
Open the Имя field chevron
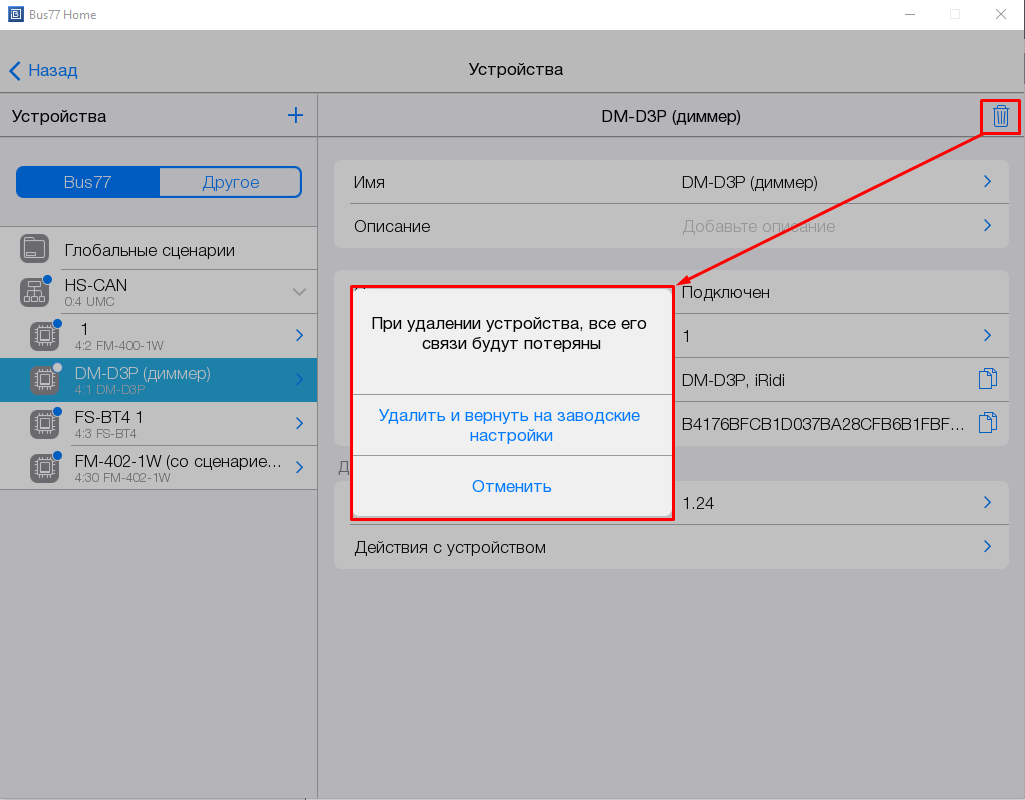coord(987,182)
